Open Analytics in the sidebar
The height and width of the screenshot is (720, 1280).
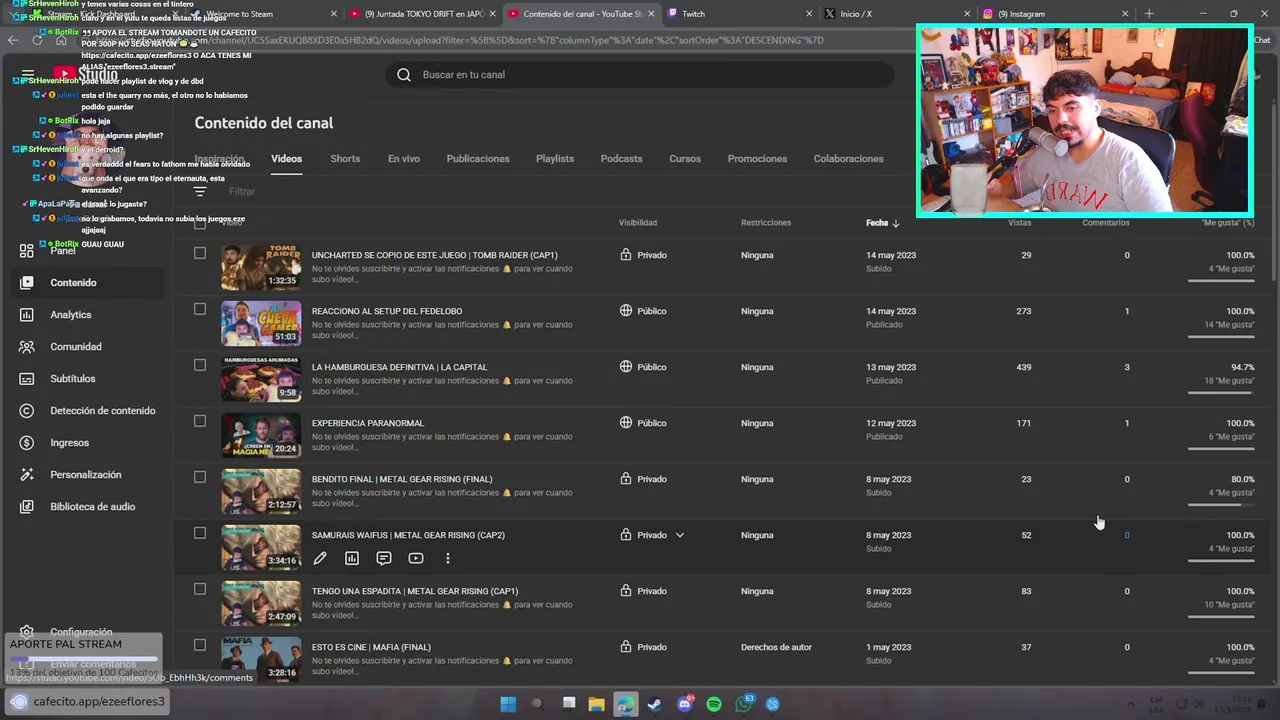70,315
